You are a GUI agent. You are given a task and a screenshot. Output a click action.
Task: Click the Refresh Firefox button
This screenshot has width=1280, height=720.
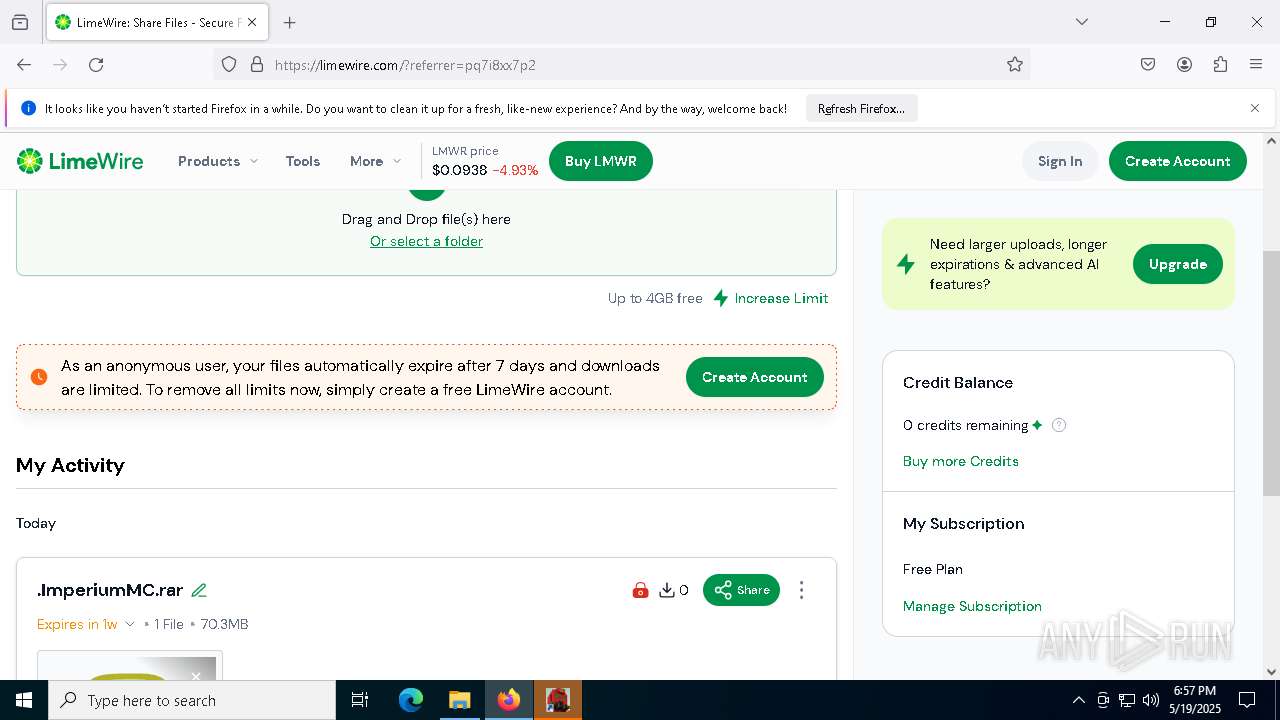861,108
